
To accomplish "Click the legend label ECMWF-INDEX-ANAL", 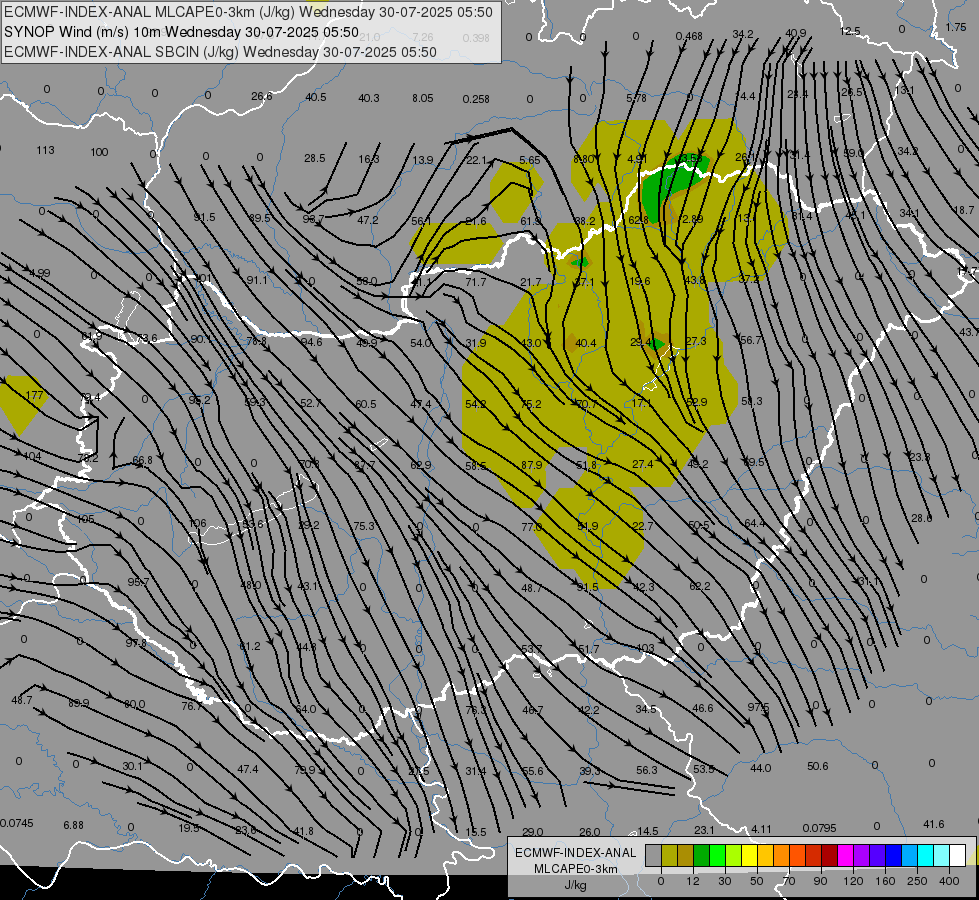I will pos(576,853).
